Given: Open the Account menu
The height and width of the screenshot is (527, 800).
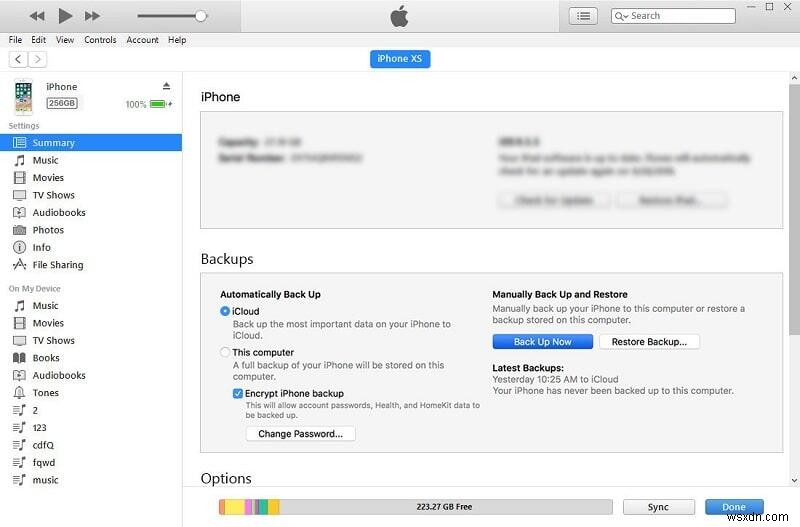Looking at the screenshot, I should (x=142, y=40).
